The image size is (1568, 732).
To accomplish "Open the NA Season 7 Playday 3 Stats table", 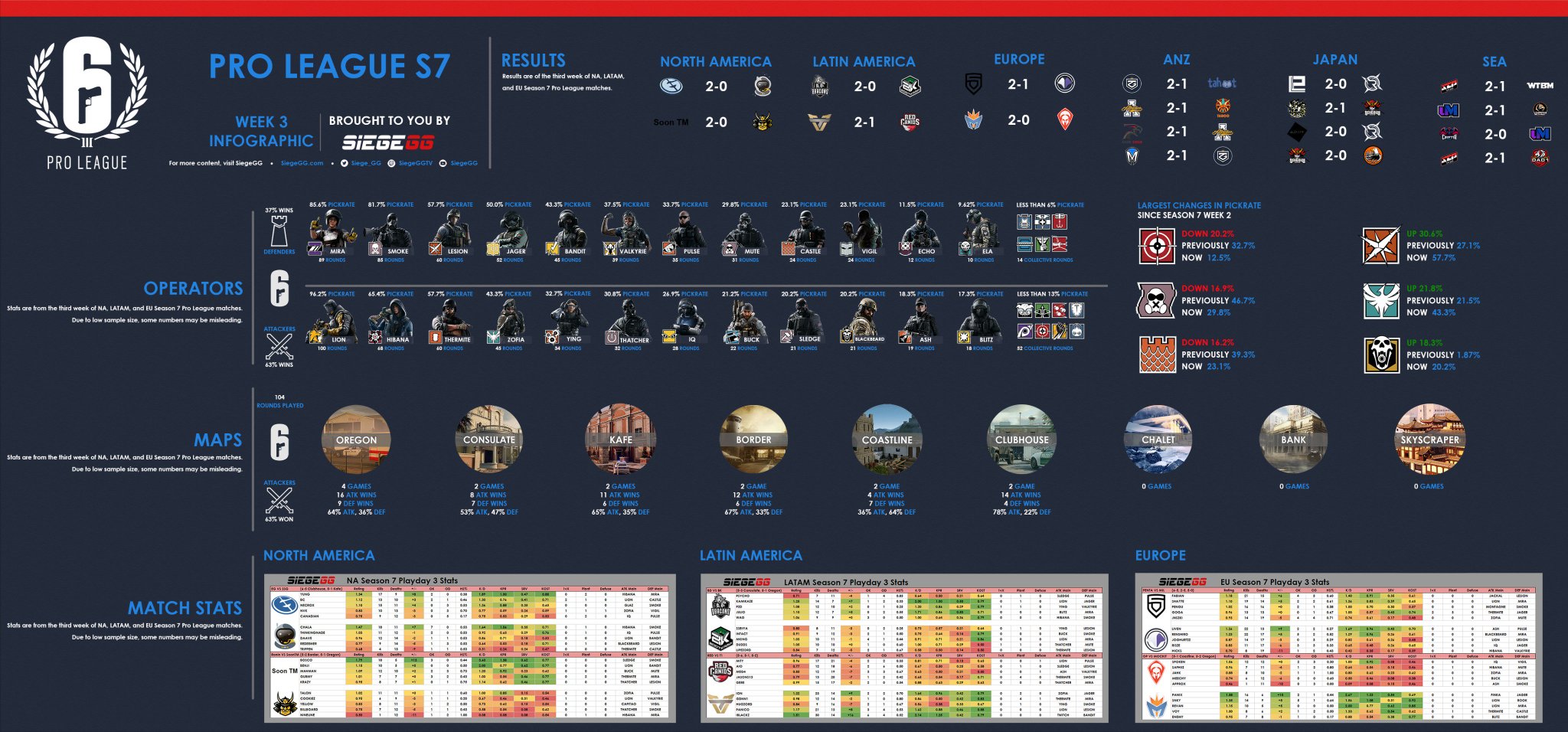I will pos(470,648).
